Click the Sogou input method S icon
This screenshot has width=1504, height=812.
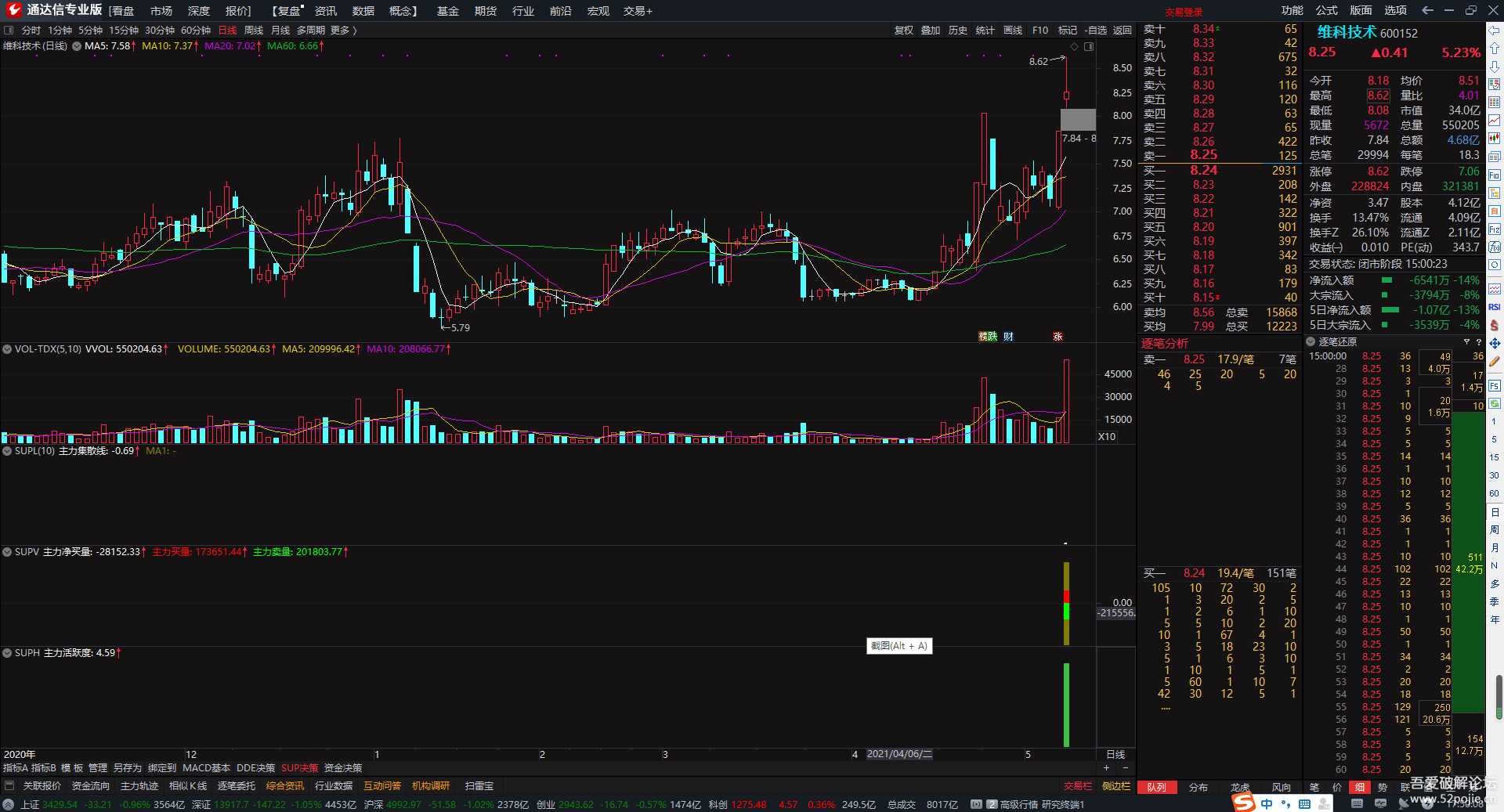[1243, 803]
